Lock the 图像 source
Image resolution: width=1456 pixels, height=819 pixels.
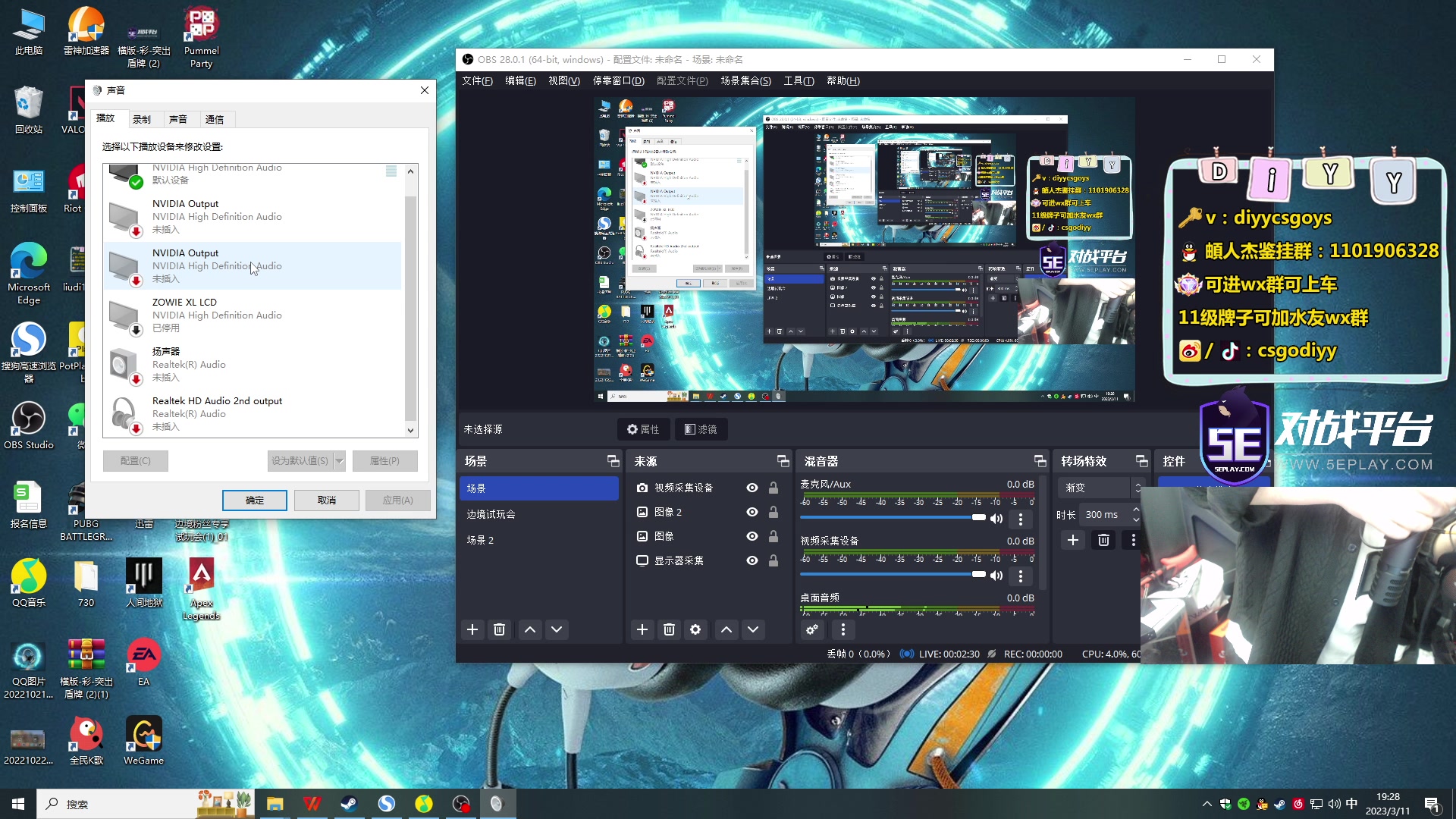773,536
